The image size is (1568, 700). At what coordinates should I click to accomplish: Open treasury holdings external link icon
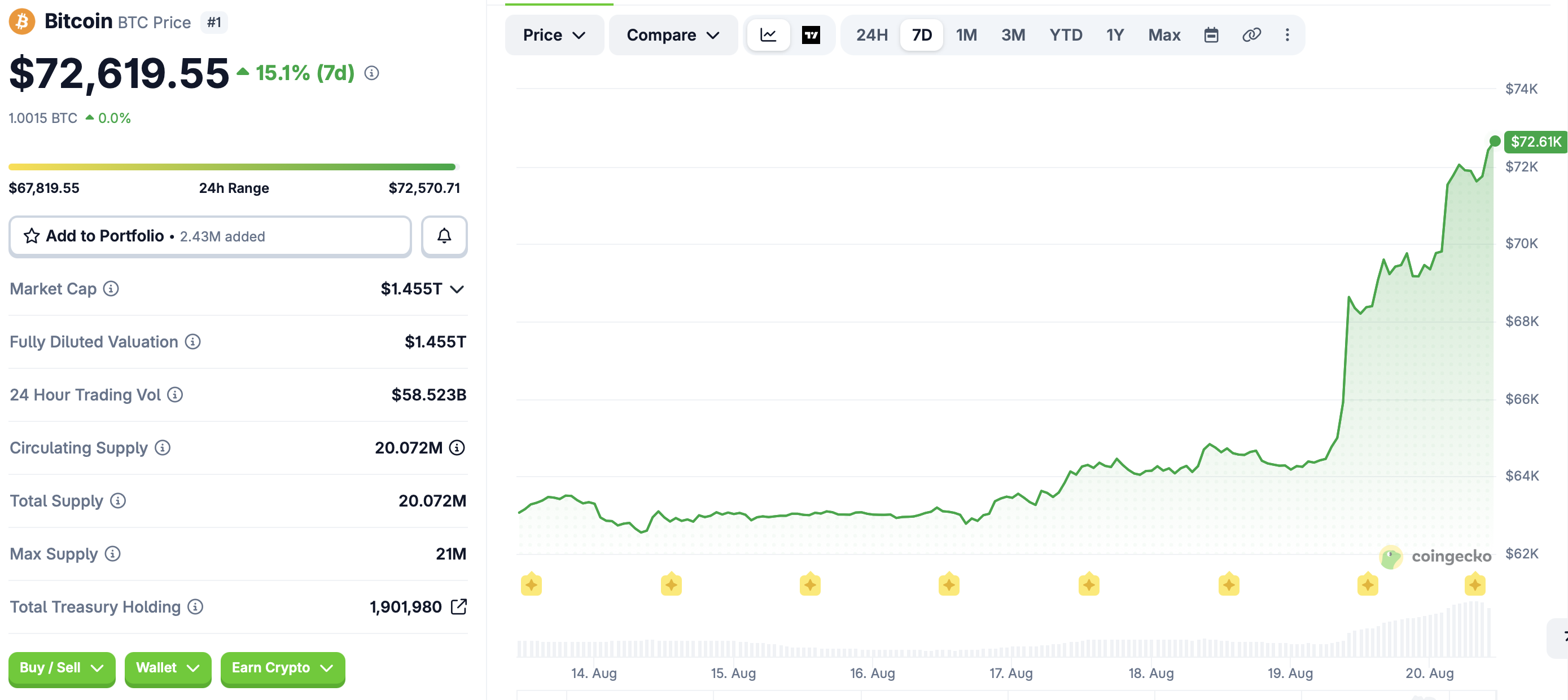458,606
